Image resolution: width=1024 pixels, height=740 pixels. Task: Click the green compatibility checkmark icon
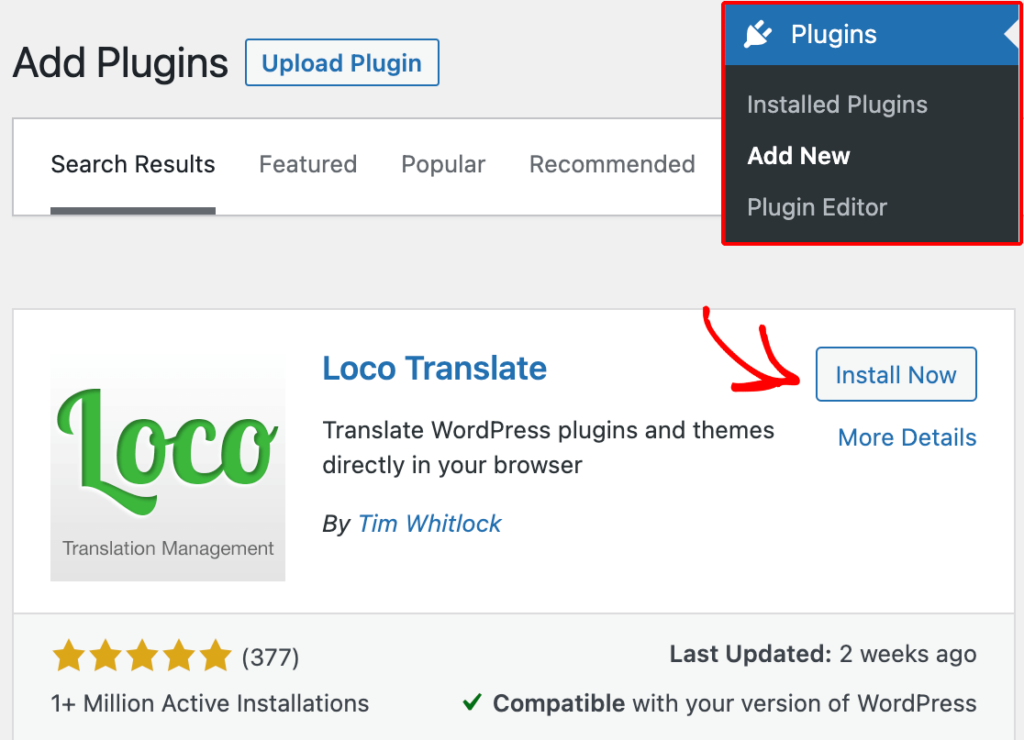[x=472, y=703]
